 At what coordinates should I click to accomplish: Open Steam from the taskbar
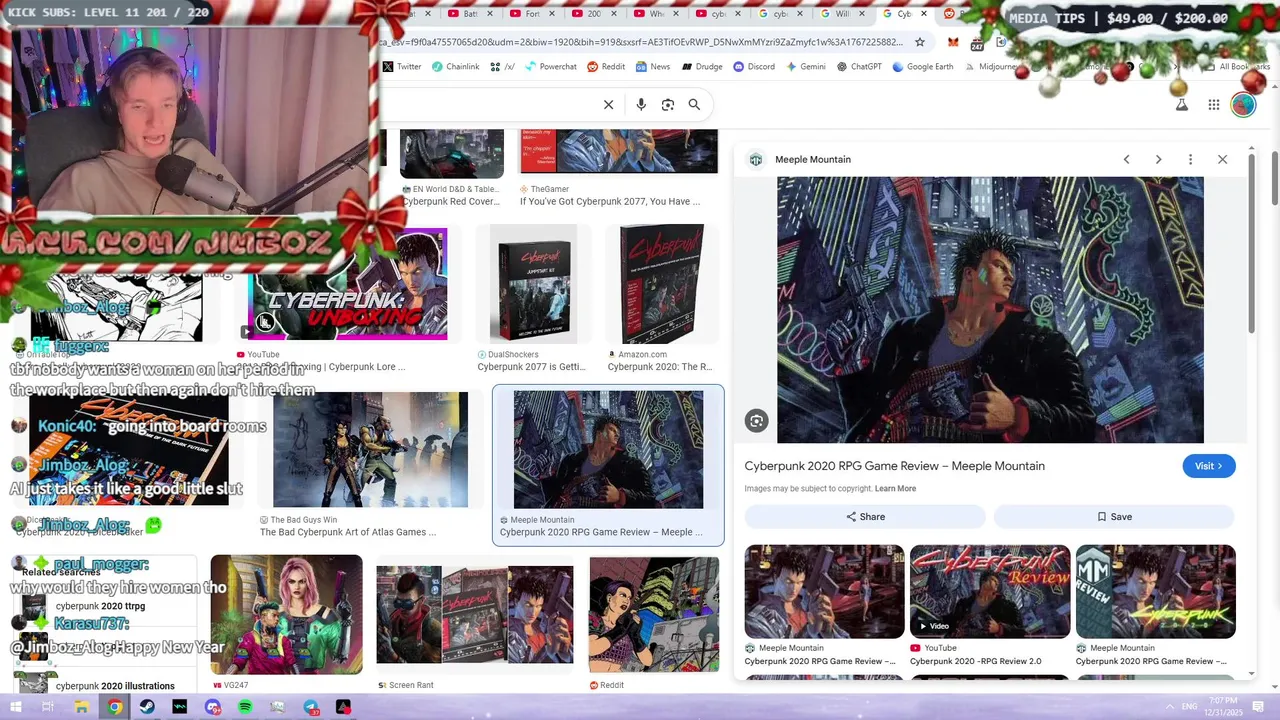point(147,707)
